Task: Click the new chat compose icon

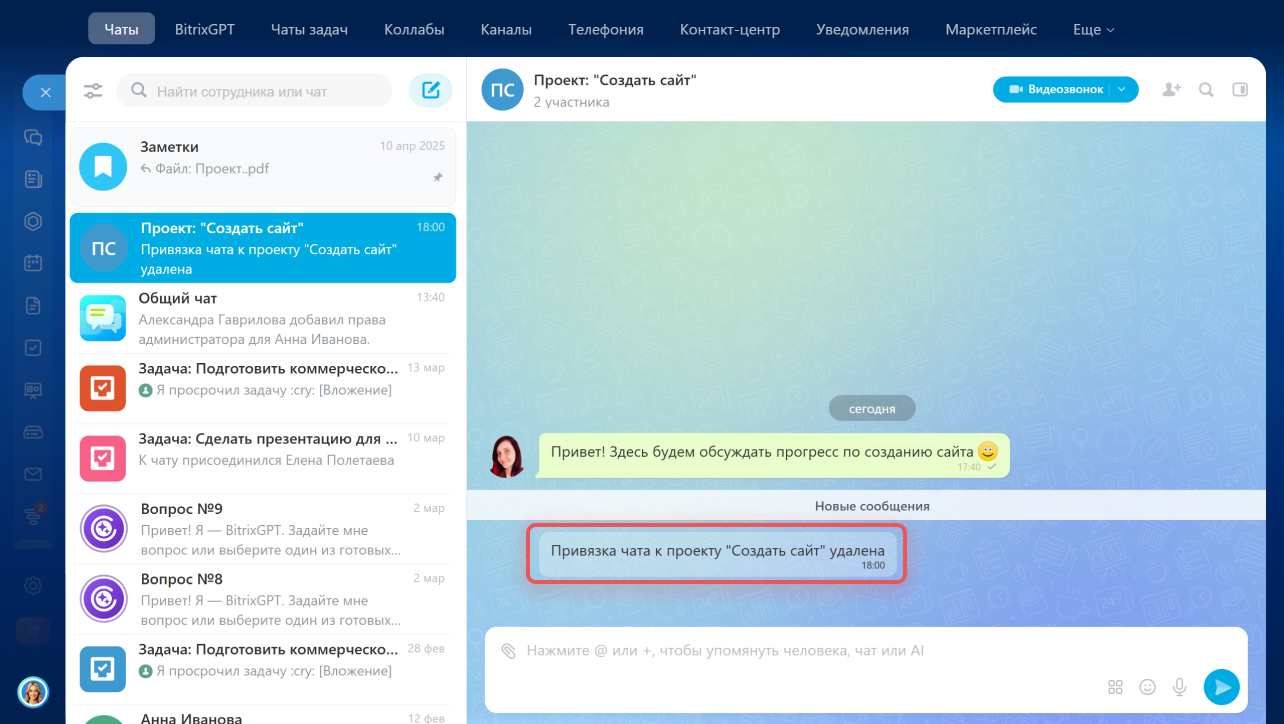Action: tap(430, 91)
